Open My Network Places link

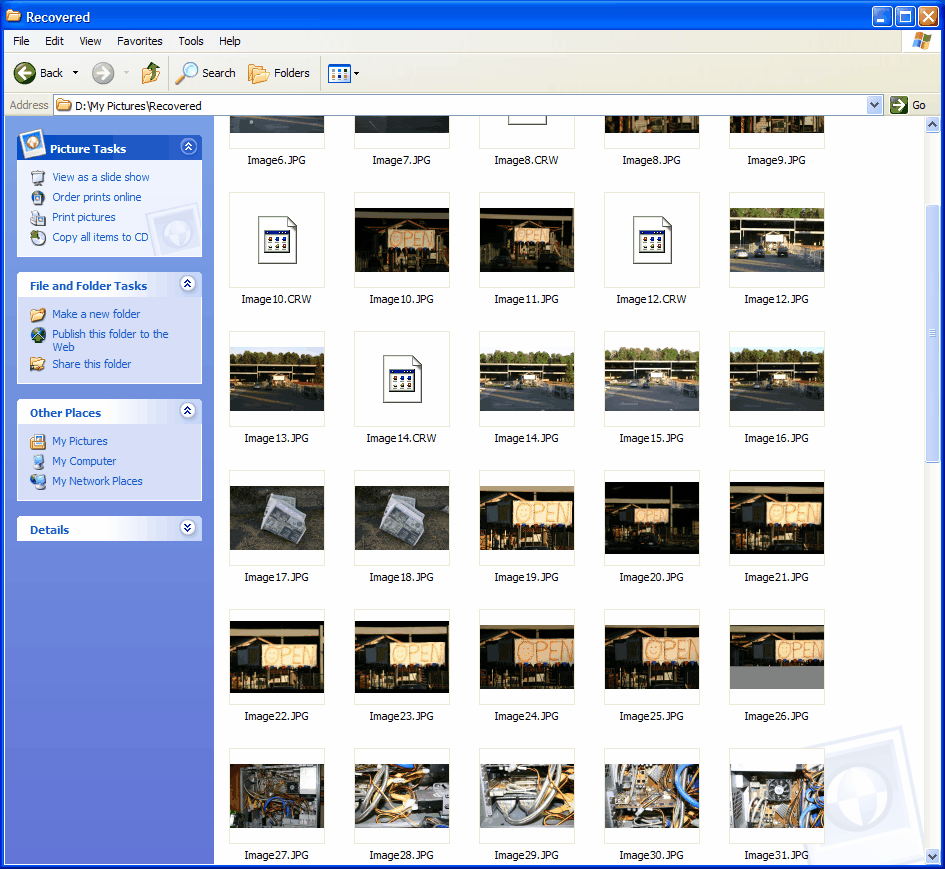tap(97, 481)
